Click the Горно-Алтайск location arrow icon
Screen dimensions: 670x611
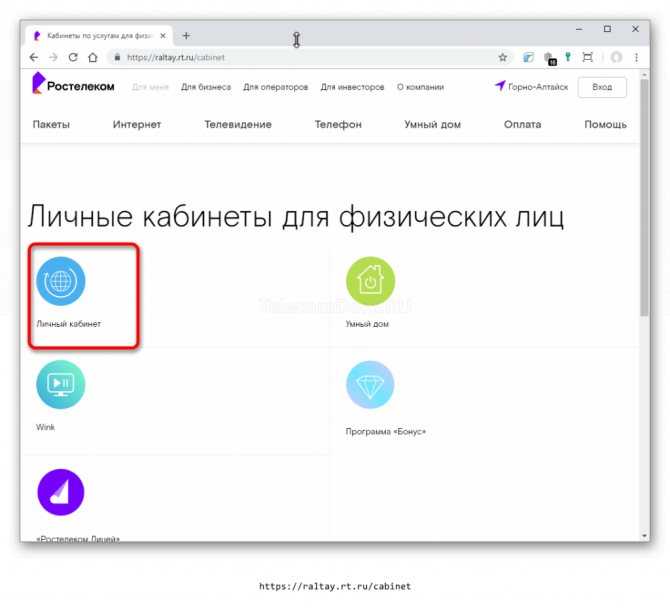[500, 86]
